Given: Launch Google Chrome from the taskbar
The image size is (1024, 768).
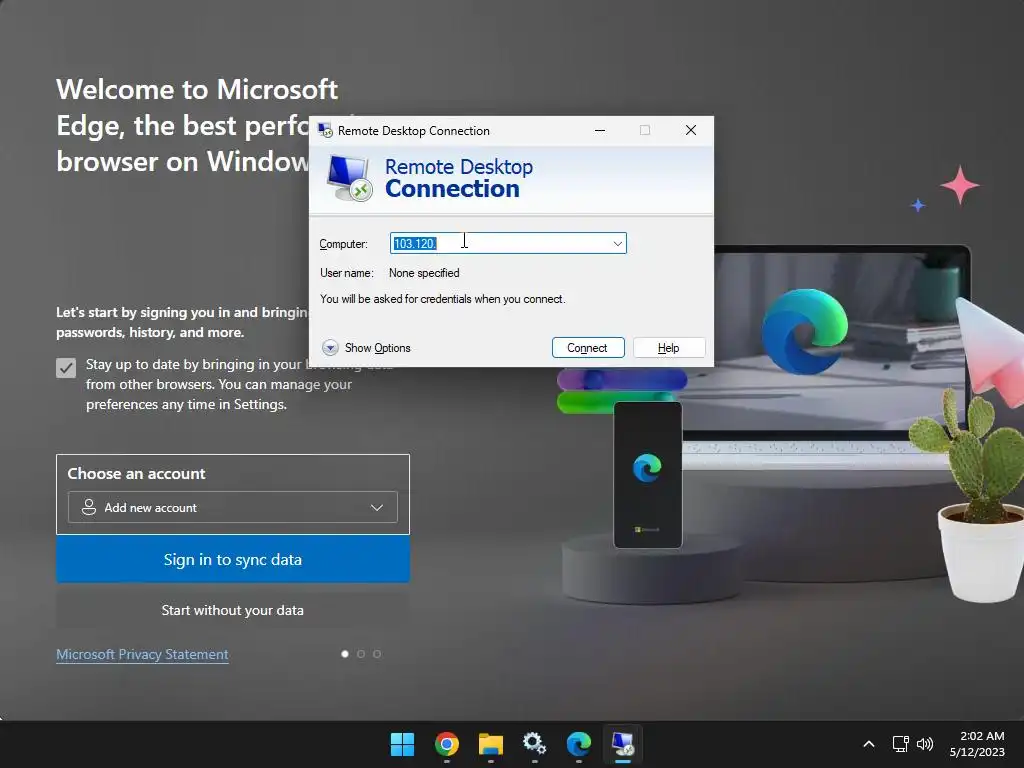Looking at the screenshot, I should pyautogui.click(x=447, y=744).
